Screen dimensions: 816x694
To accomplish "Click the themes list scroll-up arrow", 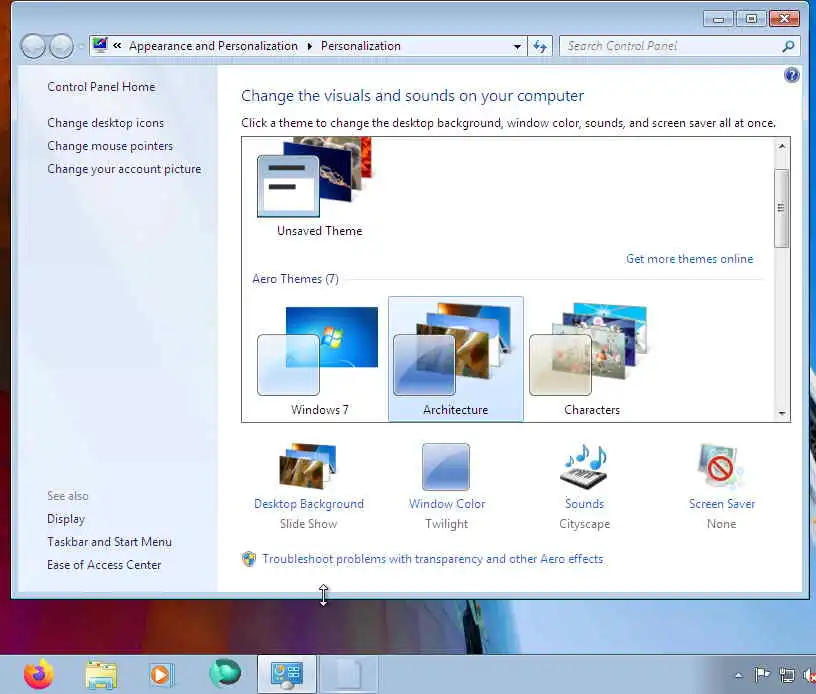I will pyautogui.click(x=782, y=146).
